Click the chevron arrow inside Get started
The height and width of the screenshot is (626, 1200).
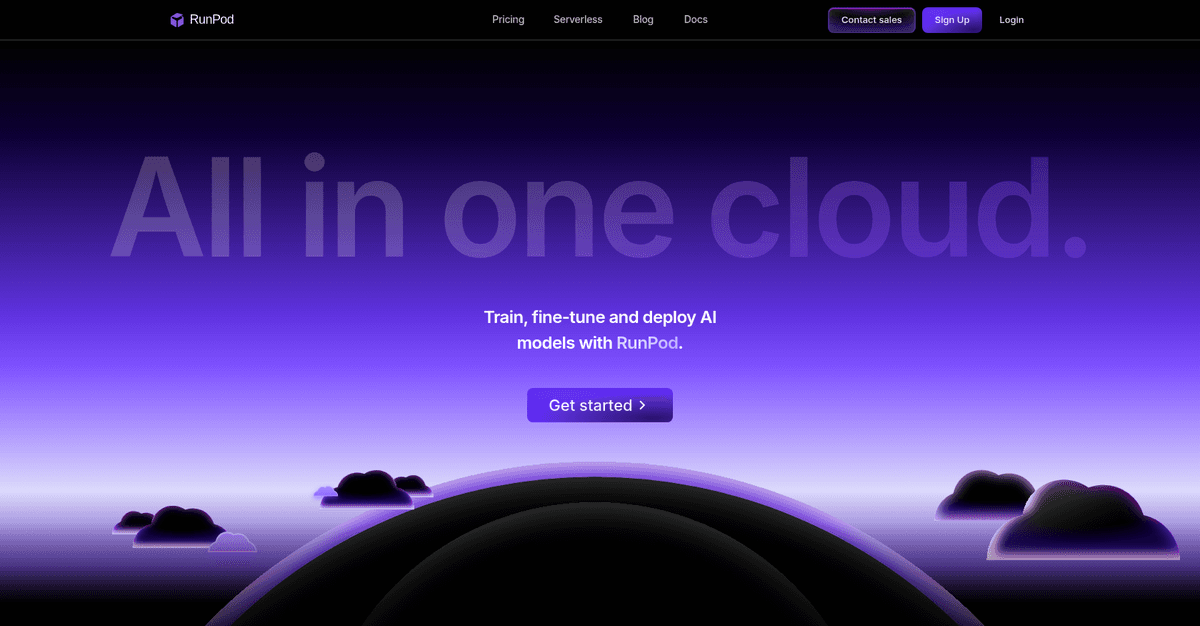(x=643, y=406)
